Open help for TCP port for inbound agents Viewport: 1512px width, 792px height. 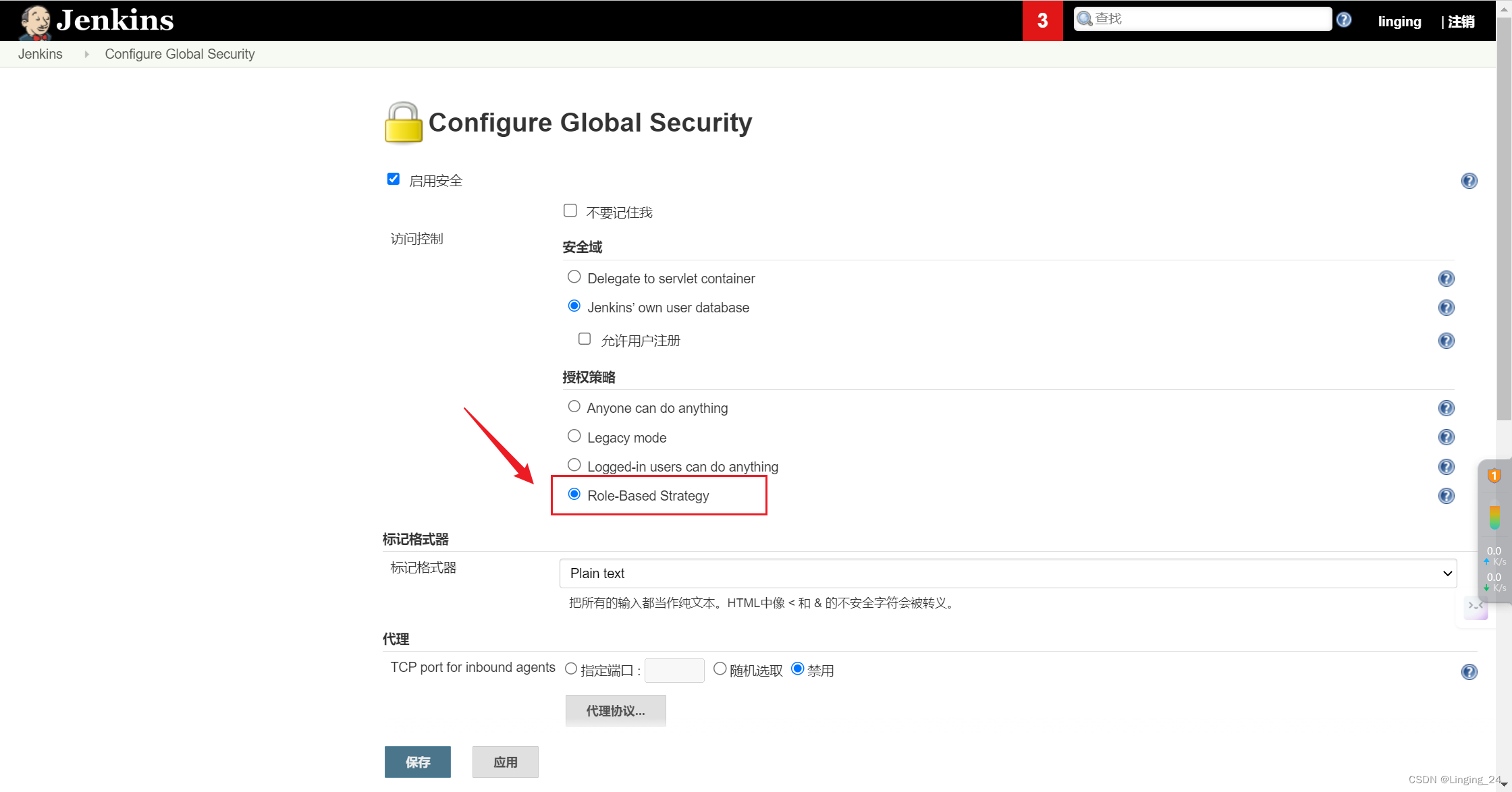pyautogui.click(x=1469, y=672)
